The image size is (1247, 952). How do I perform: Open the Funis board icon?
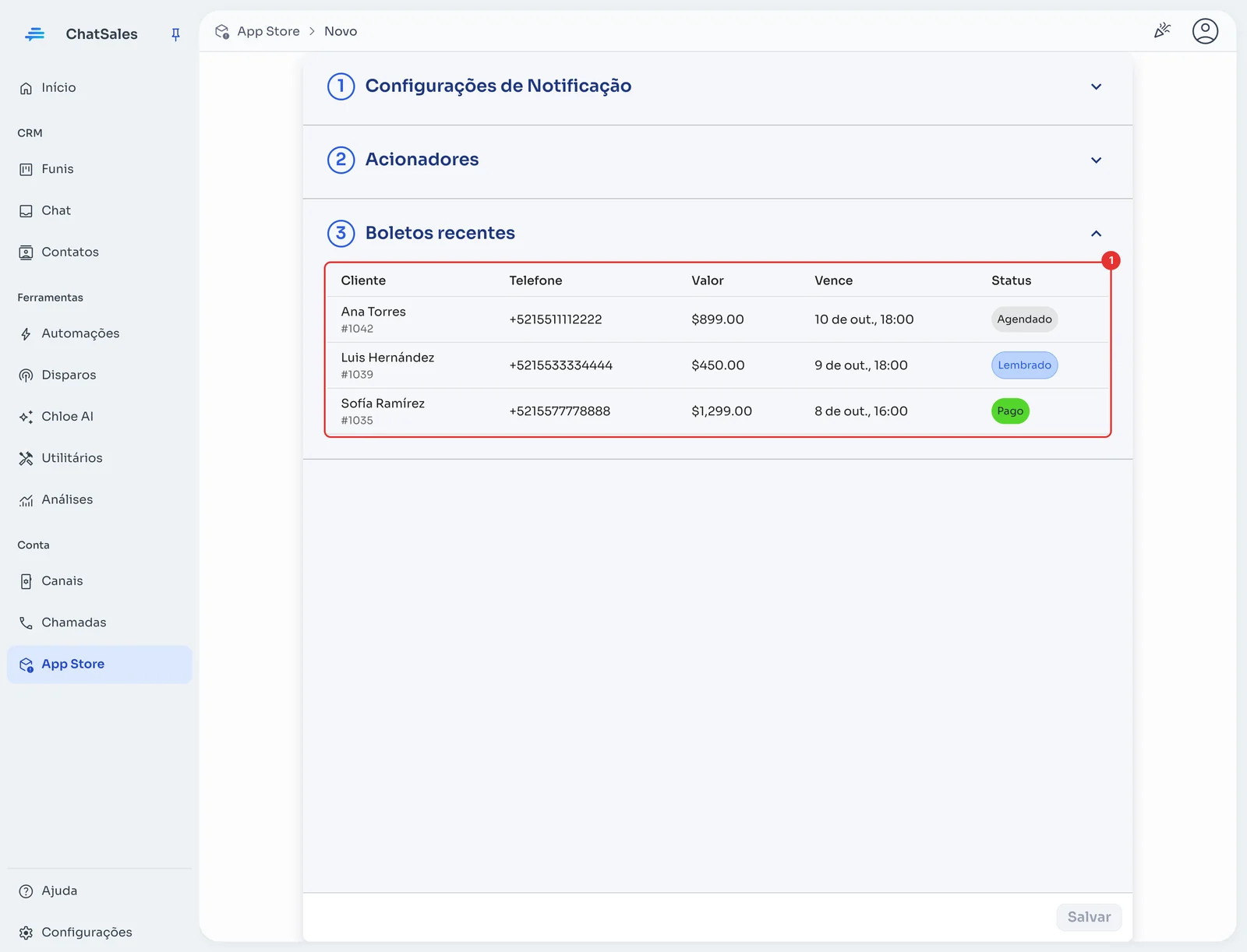[x=26, y=169]
